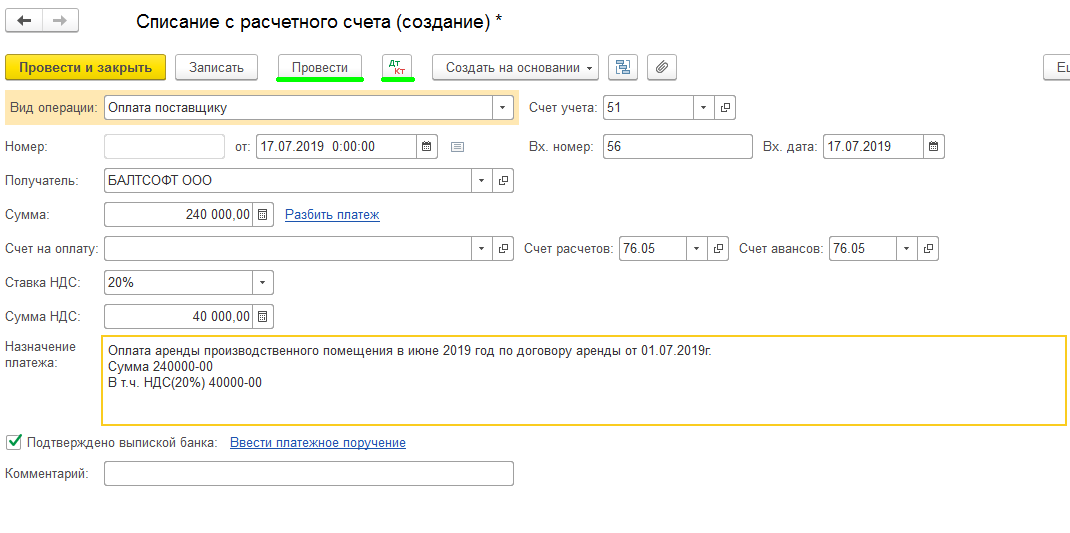Screen dimensions: 1070x533
Task: Open calculator for Сумма НДС field
Action: (x=263, y=317)
